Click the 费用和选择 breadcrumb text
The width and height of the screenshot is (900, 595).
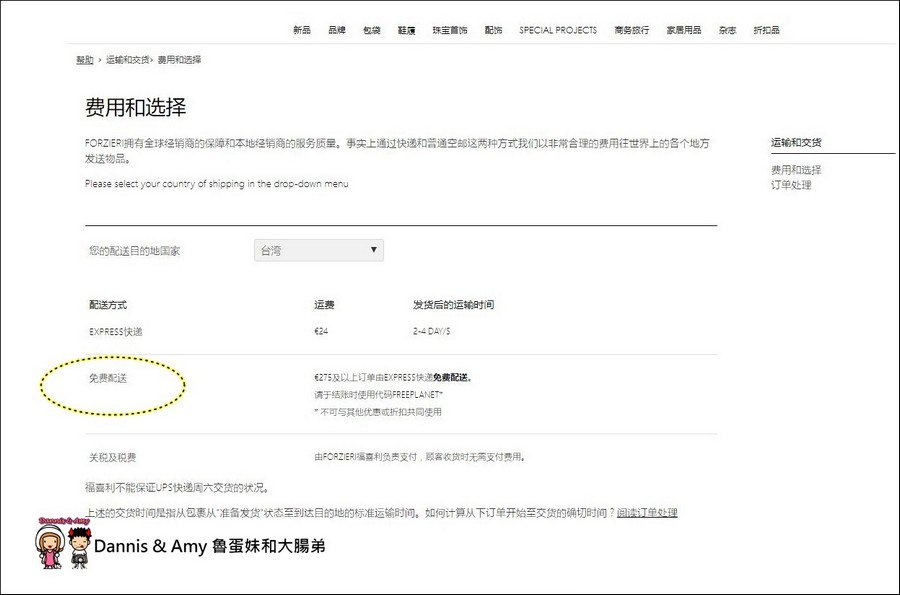click(x=179, y=60)
